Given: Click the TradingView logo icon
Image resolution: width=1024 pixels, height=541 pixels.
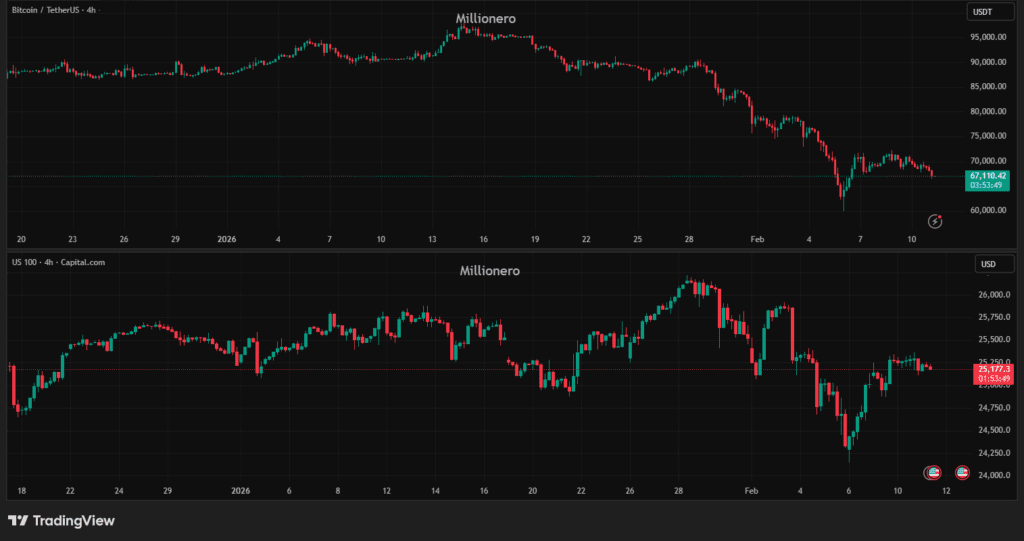Looking at the screenshot, I should tap(17, 521).
